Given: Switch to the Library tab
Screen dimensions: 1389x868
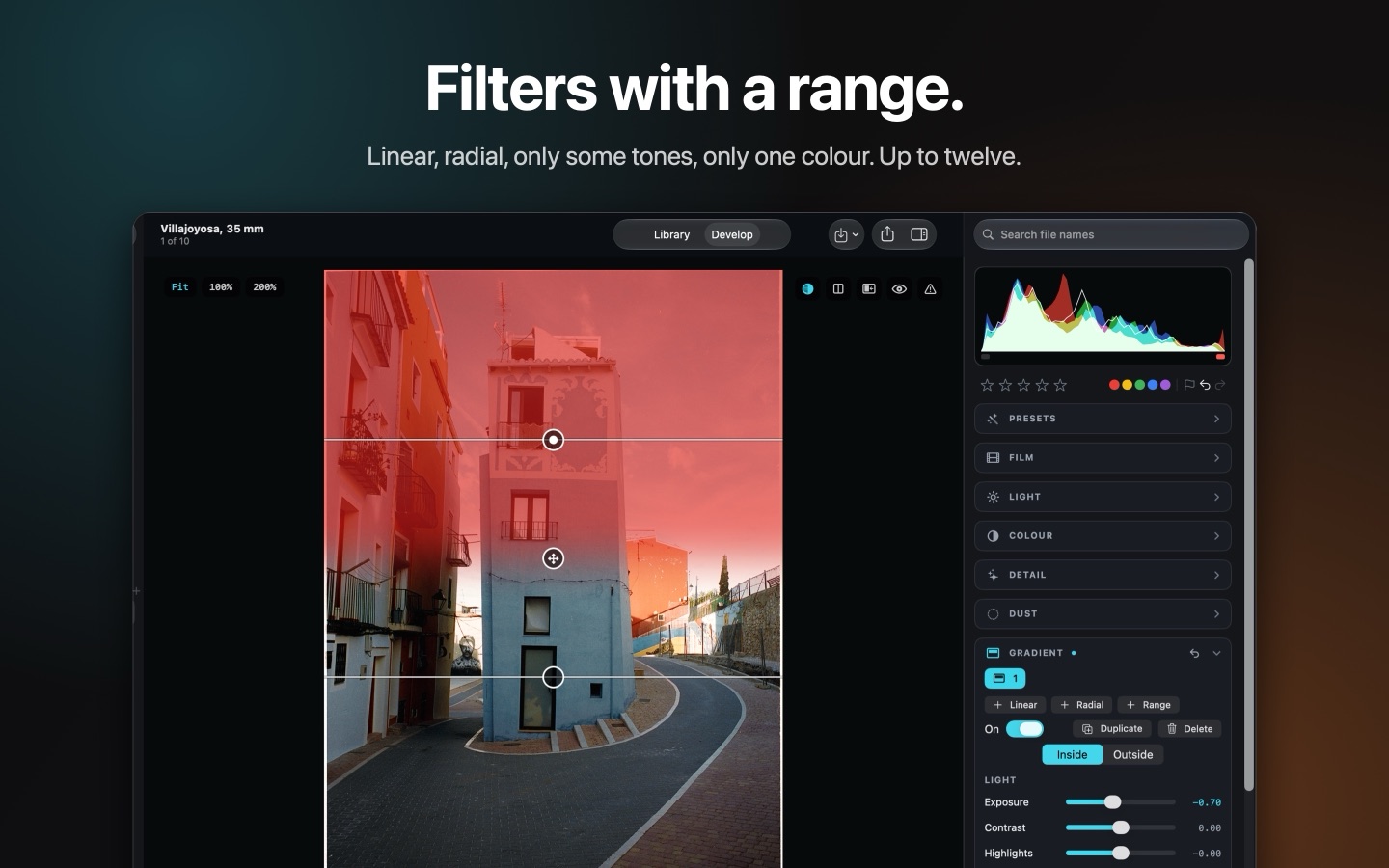Looking at the screenshot, I should (x=671, y=234).
